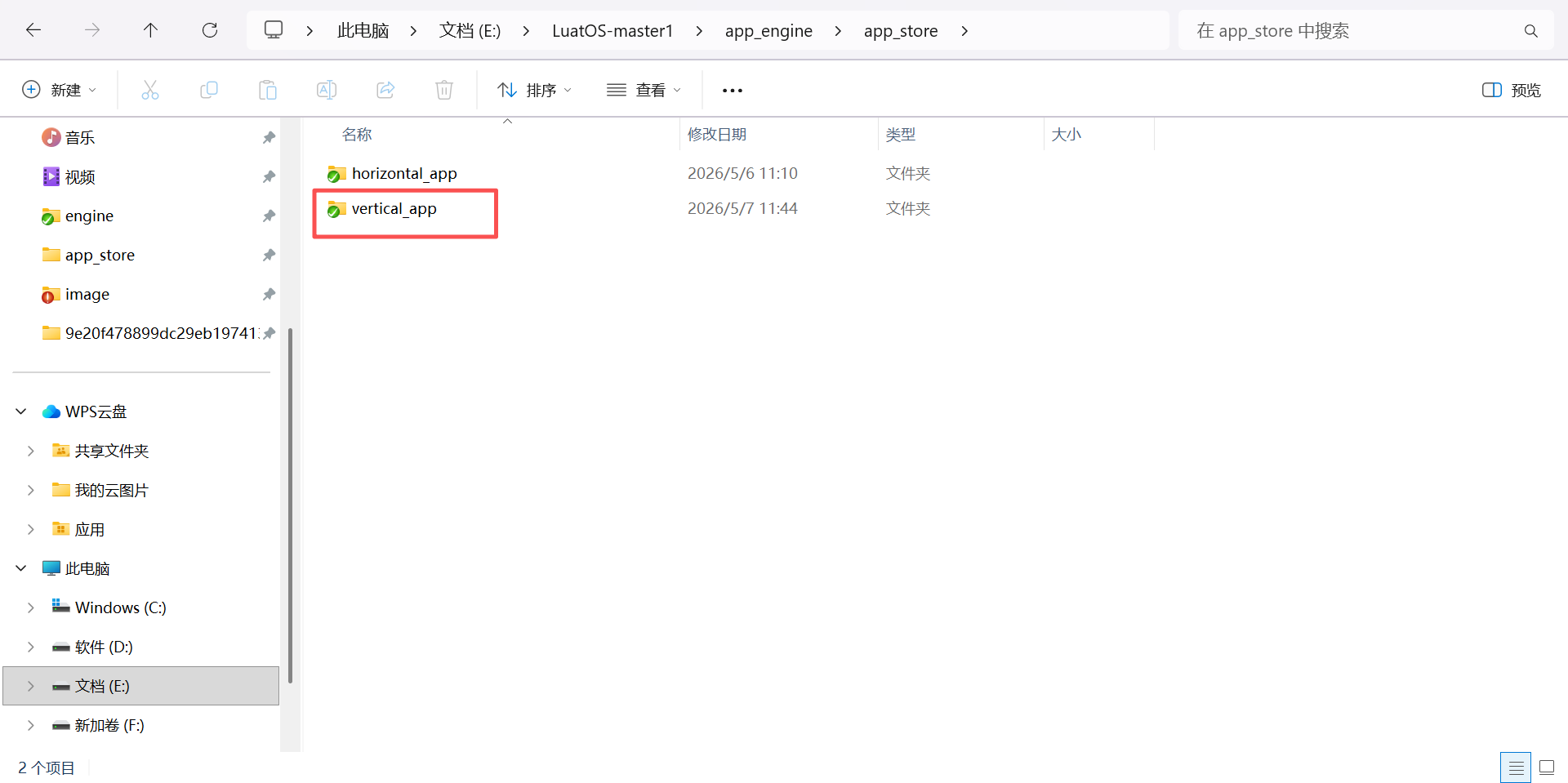Unpin the image folder from quick access
The image size is (1568, 783).
click(269, 295)
